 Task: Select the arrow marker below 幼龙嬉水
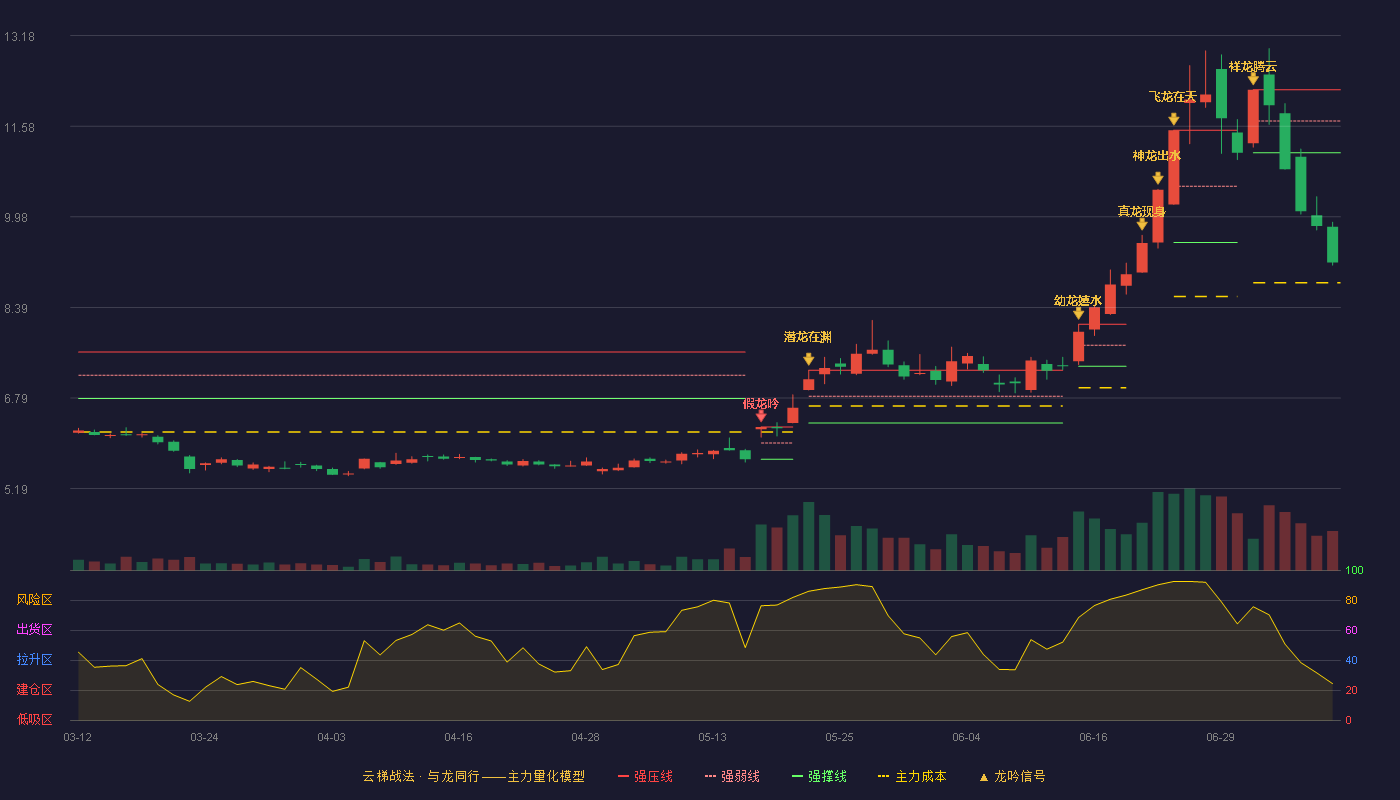[x=1078, y=313]
